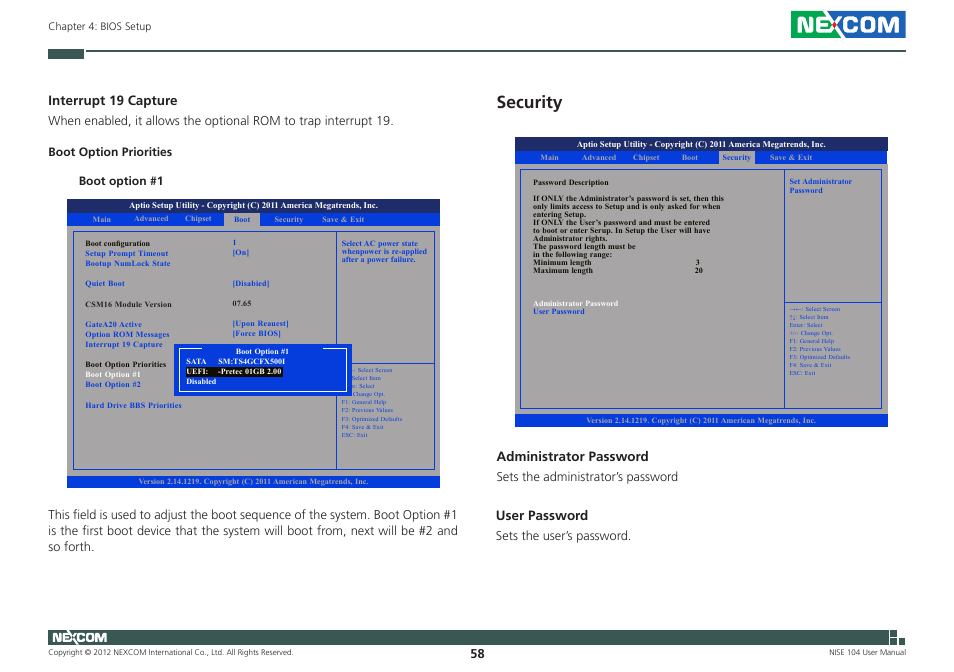This screenshot has width=954, height=672.
Task: Select the Option ROM Messages BIOS entry
Action: point(127,334)
